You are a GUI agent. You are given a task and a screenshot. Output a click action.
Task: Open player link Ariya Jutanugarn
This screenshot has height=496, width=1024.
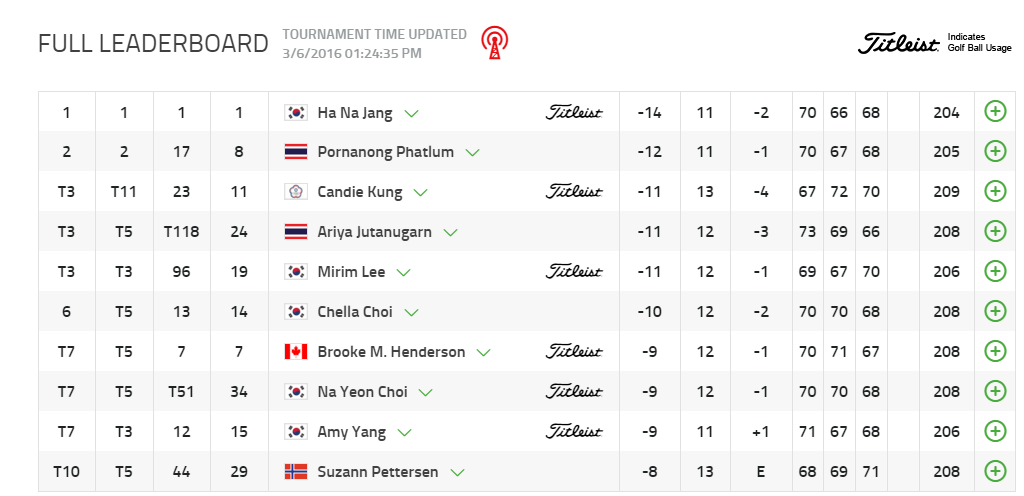374,232
